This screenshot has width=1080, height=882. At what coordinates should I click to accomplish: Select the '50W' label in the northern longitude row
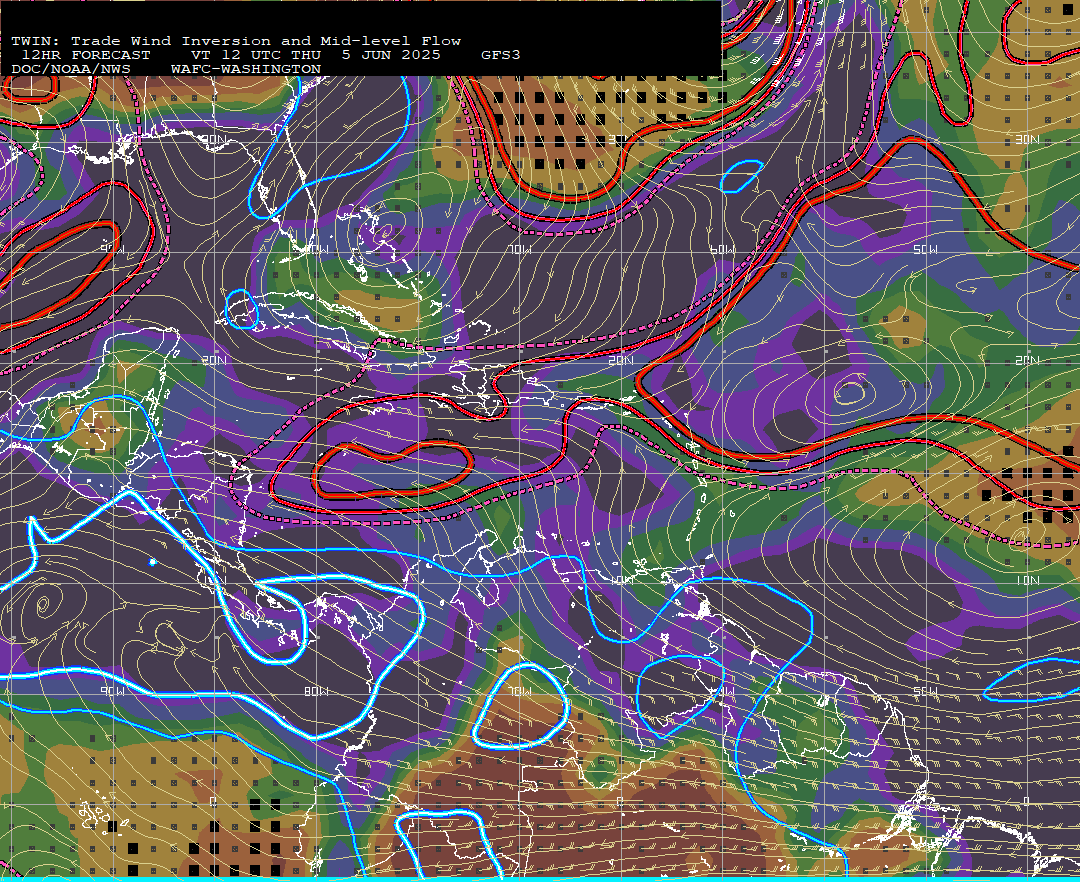(925, 249)
